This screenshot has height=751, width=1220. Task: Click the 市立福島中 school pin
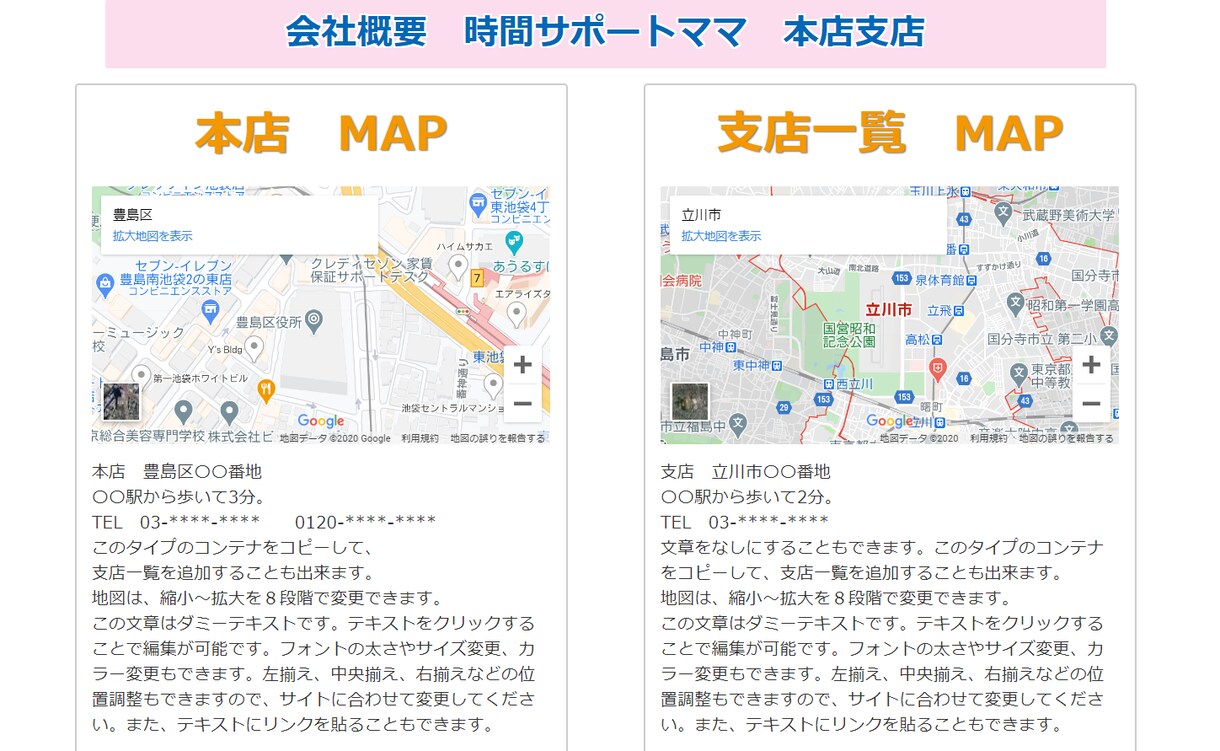pyautogui.click(x=738, y=424)
